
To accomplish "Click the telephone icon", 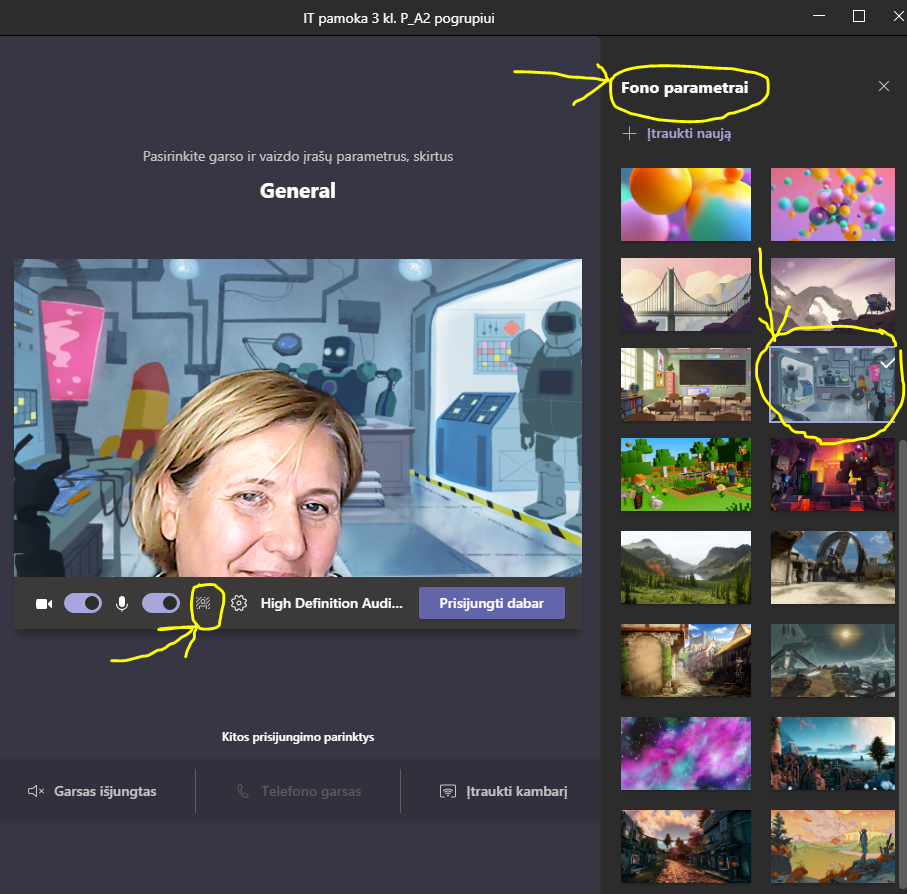I will coord(243,791).
